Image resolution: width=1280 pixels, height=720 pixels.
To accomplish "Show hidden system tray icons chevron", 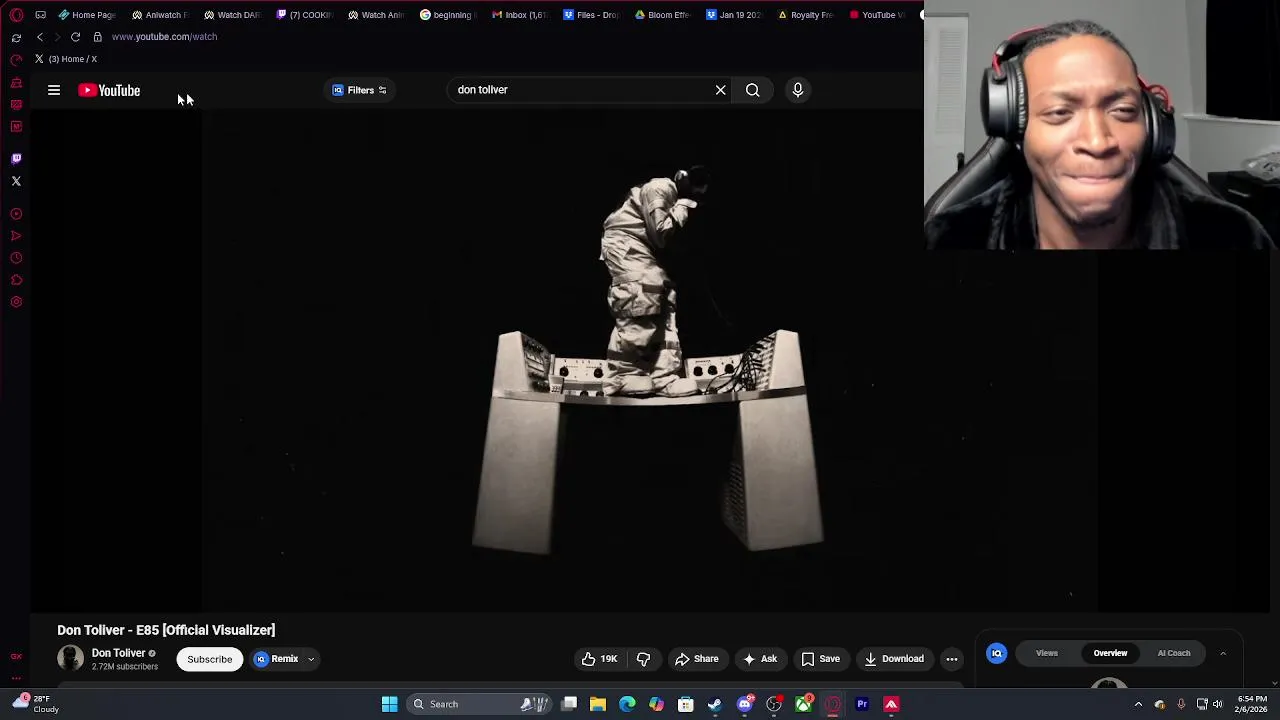I will (1138, 704).
